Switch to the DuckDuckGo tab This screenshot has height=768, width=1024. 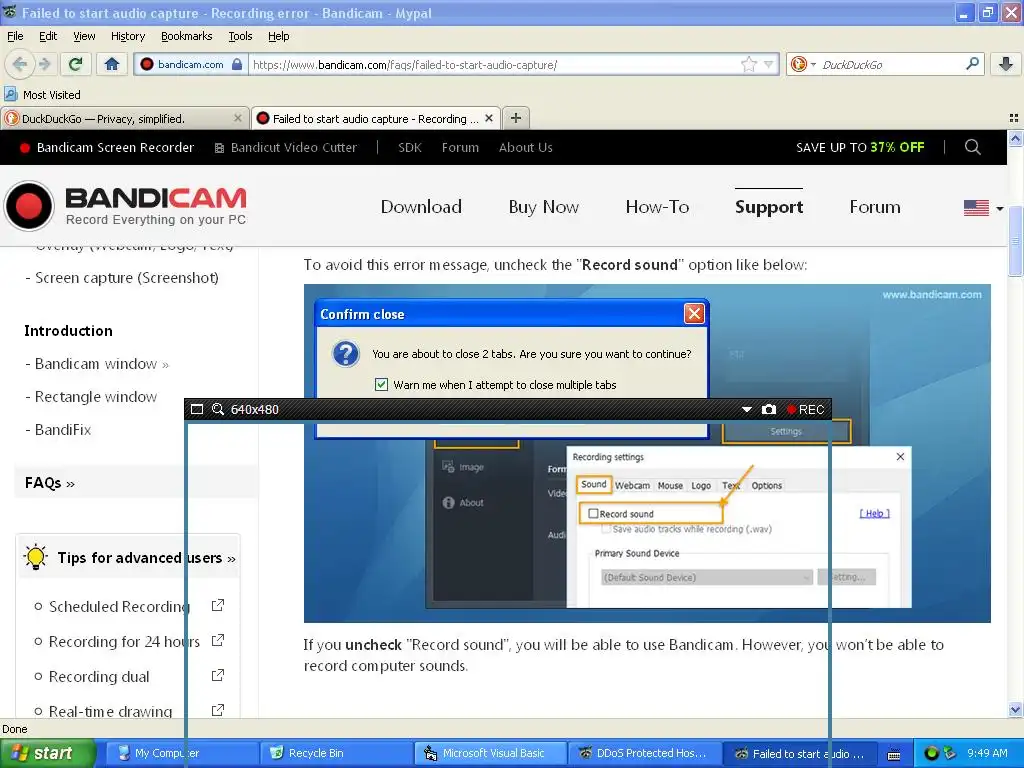pos(124,118)
